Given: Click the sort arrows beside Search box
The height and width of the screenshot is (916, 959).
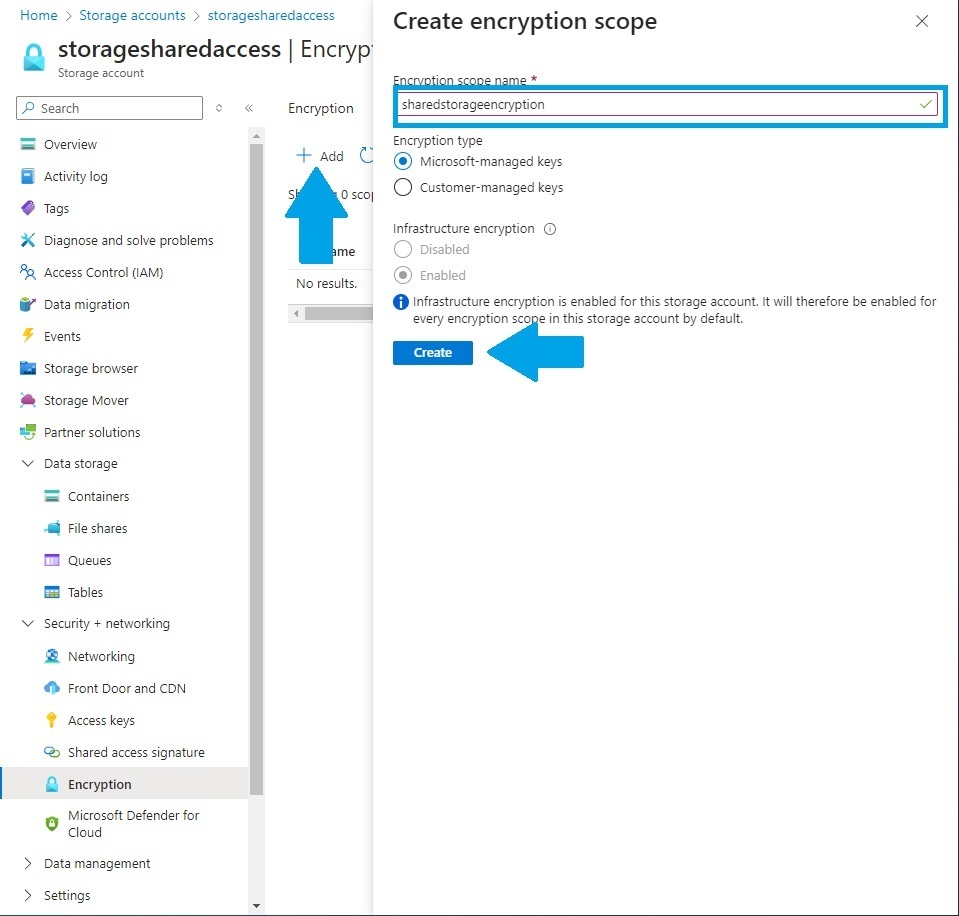Looking at the screenshot, I should (219, 108).
